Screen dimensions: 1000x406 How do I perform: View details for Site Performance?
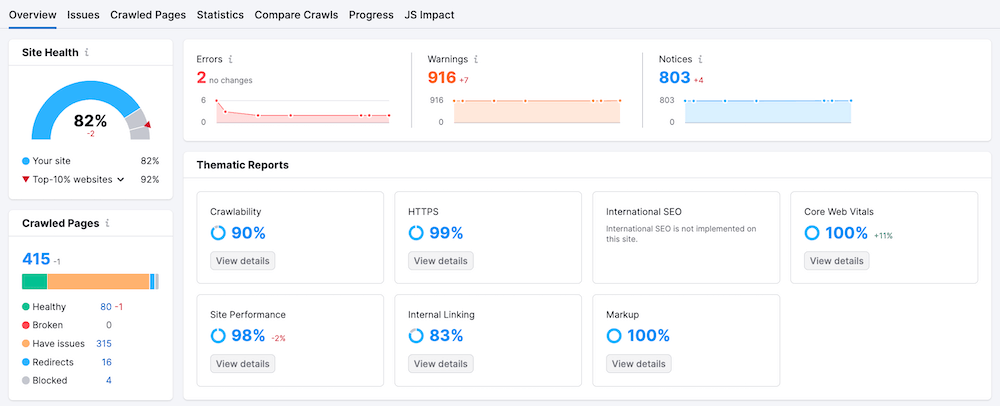coord(242,364)
